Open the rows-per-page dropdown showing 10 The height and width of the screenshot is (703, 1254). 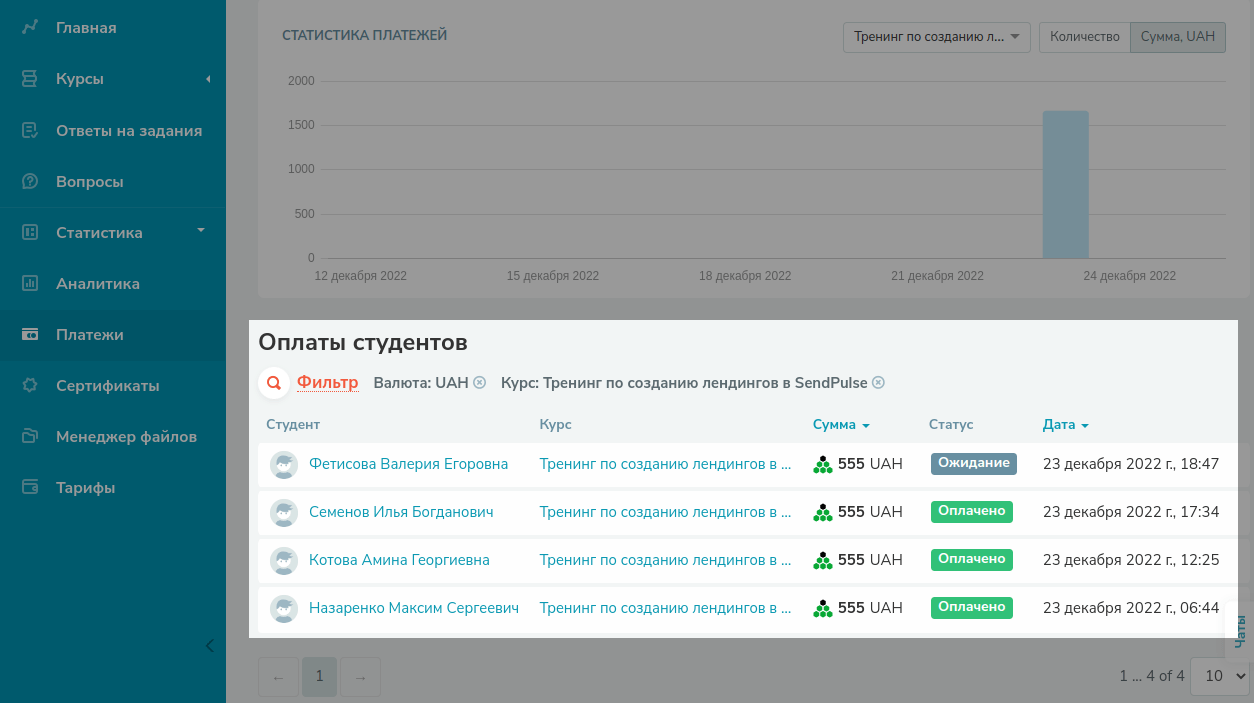point(1224,677)
